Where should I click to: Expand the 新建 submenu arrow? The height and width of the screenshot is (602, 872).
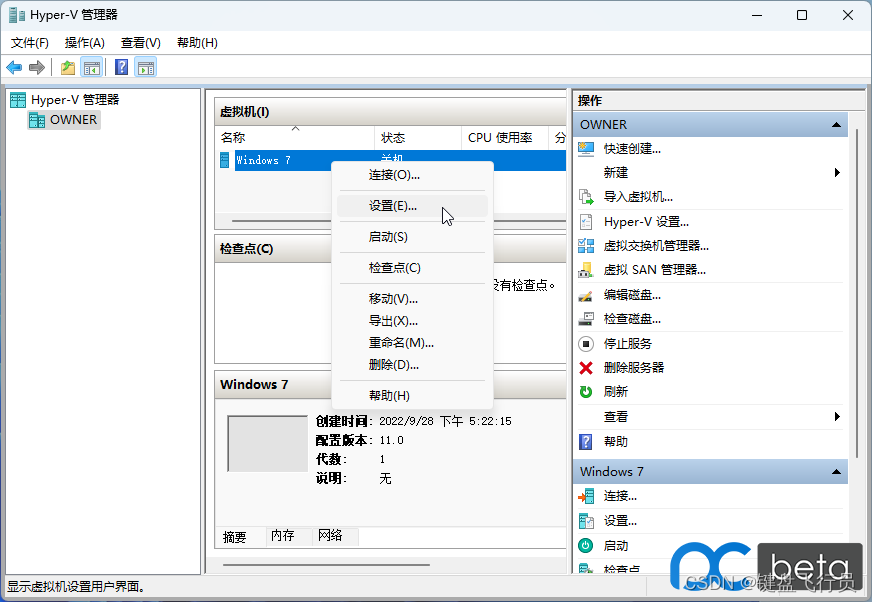(x=838, y=172)
